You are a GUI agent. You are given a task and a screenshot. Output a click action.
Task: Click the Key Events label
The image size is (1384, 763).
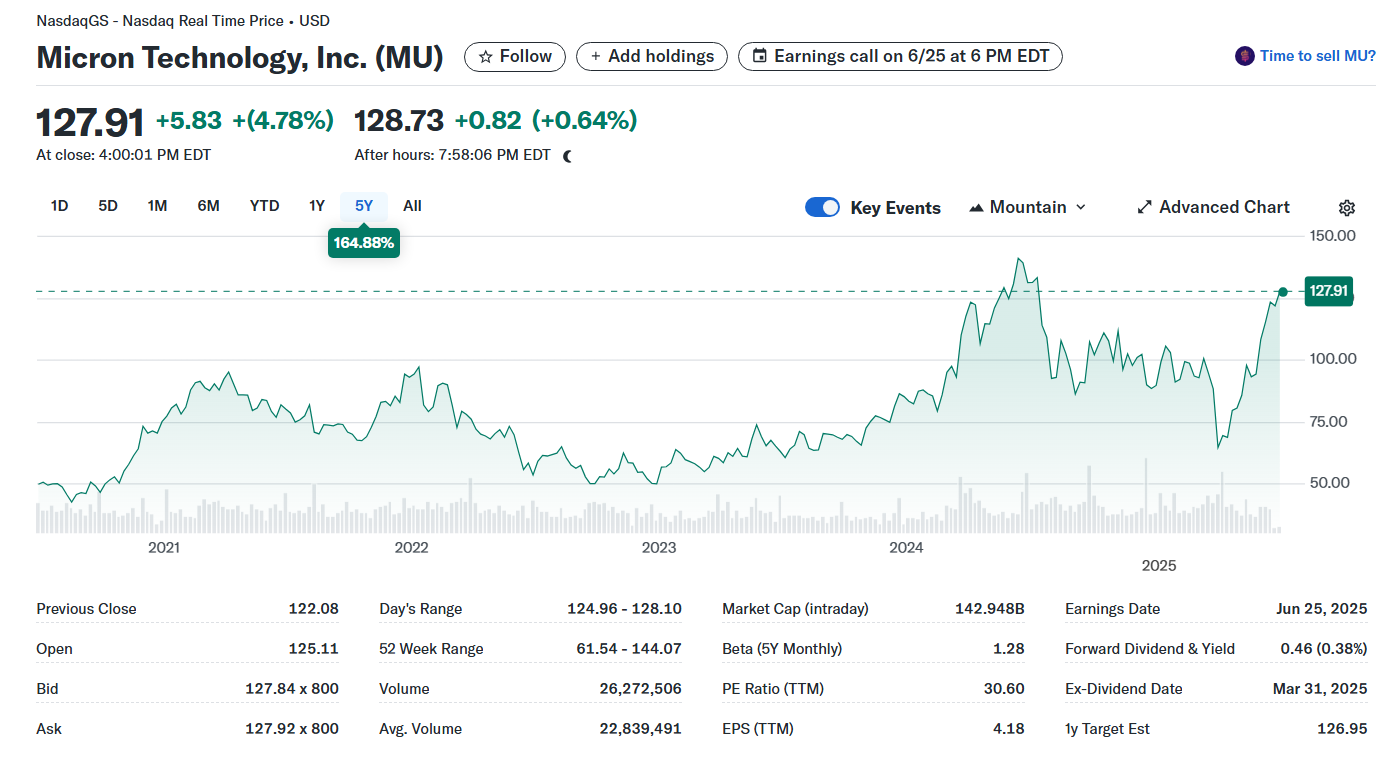(895, 208)
